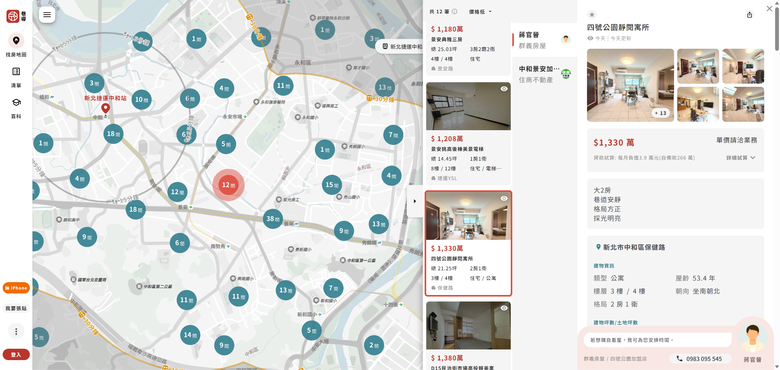The width and height of the screenshot is (780, 370).
Task: Expand the detailed loan calculation
Action: click(x=740, y=158)
